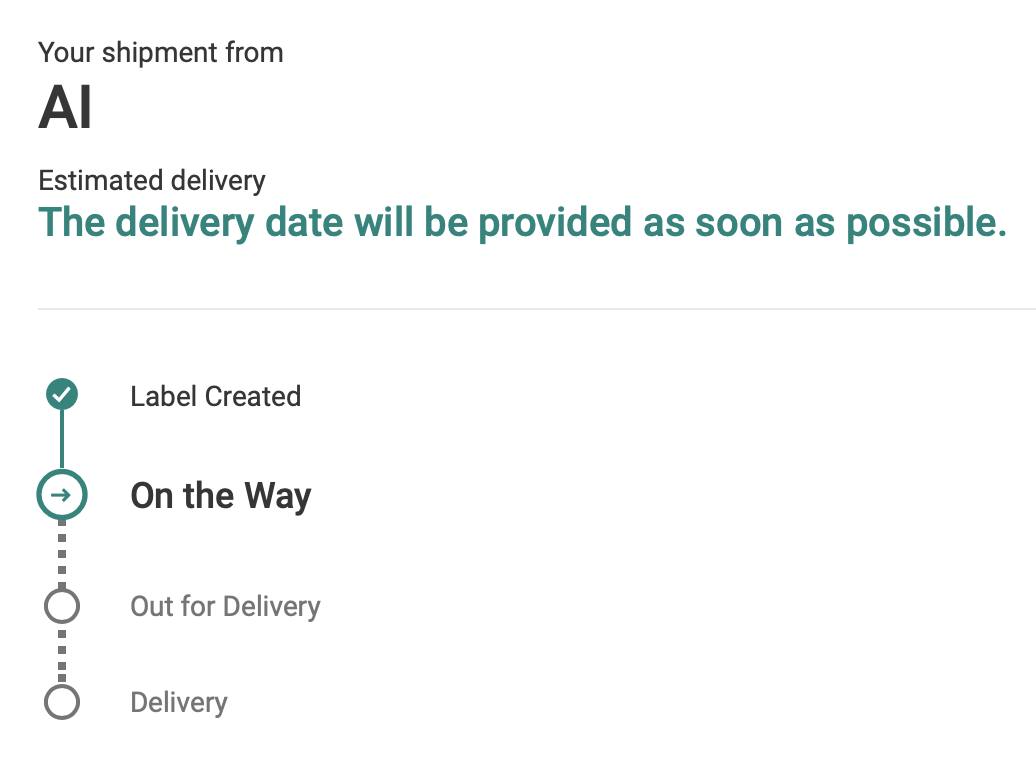Screen dimensions: 1036x760
Task: Click the word Way in current status
Action: tap(278, 496)
